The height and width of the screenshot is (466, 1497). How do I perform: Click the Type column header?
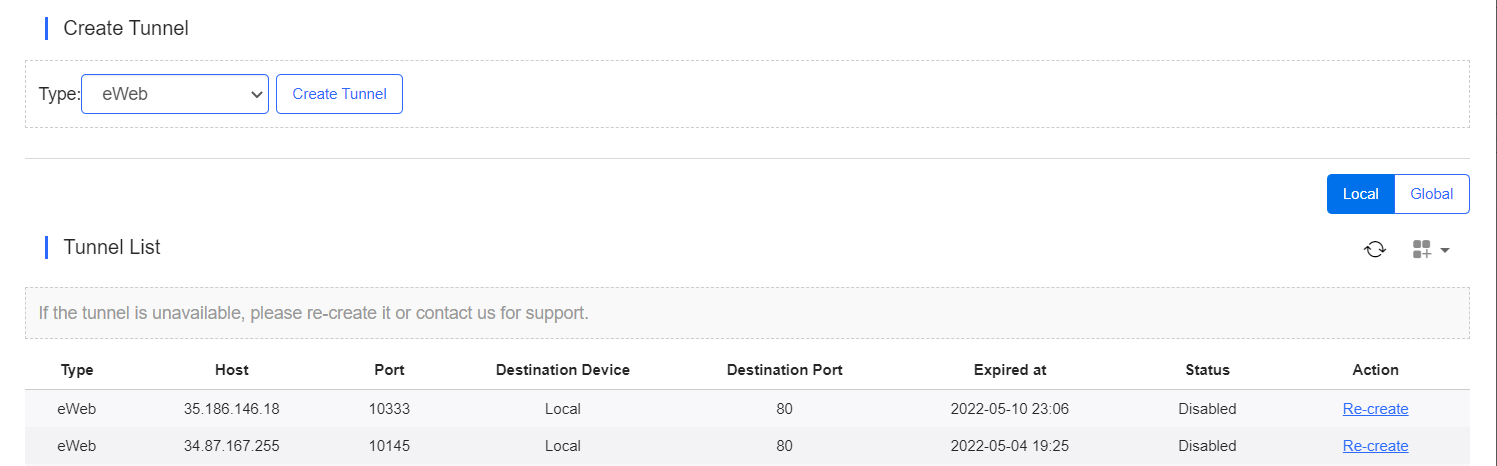(x=77, y=370)
